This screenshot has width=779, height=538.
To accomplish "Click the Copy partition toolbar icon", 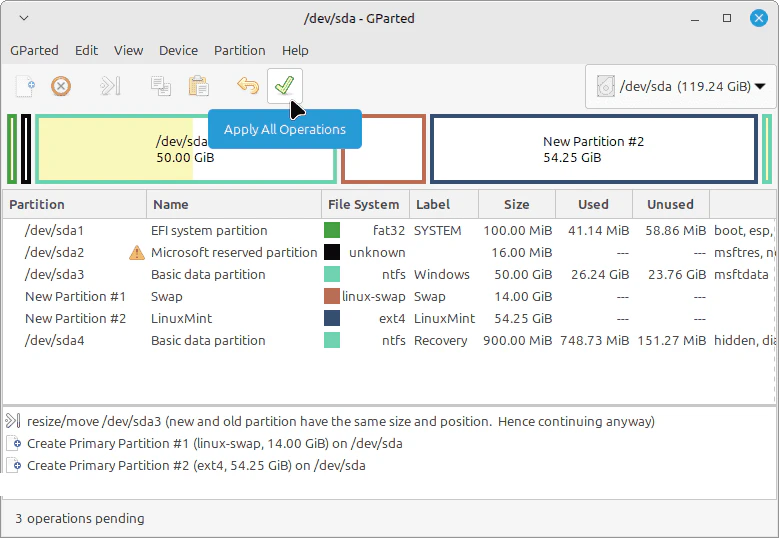I will tap(160, 86).
